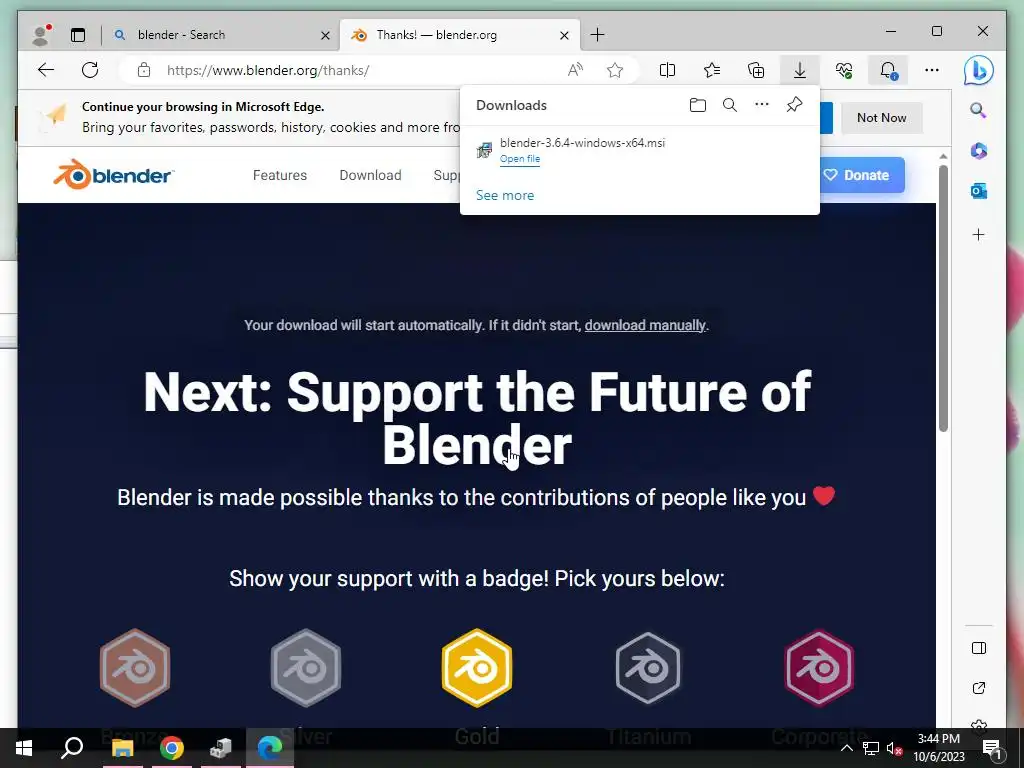Open more options in Downloads panel
This screenshot has height=768, width=1024.
761,104
